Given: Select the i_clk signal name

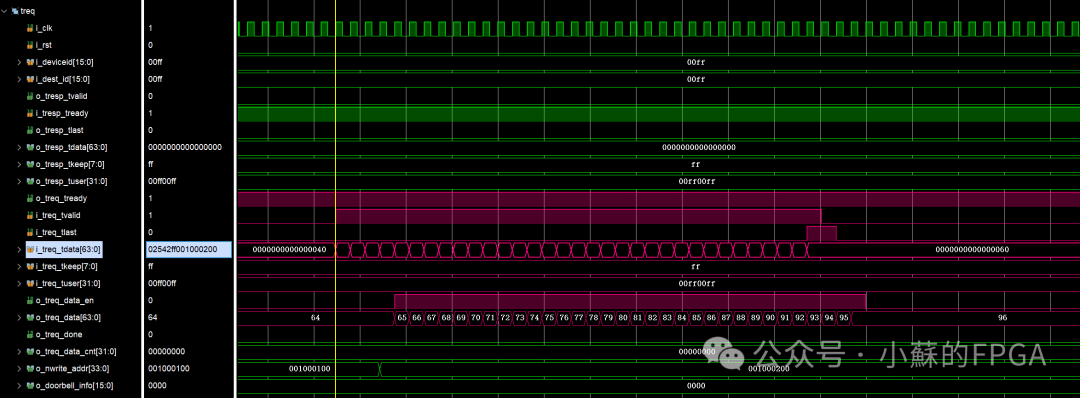Looking at the screenshot, I should (x=43, y=28).
